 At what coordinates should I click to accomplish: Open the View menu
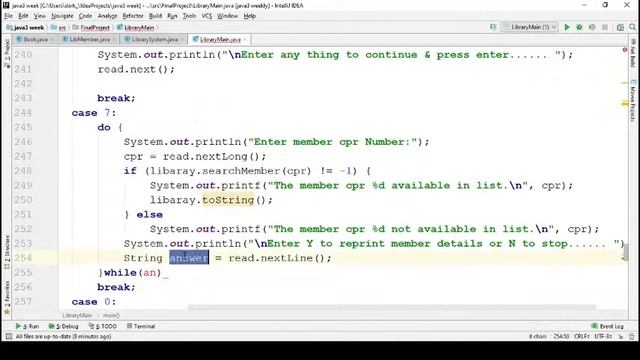click(x=40, y=16)
